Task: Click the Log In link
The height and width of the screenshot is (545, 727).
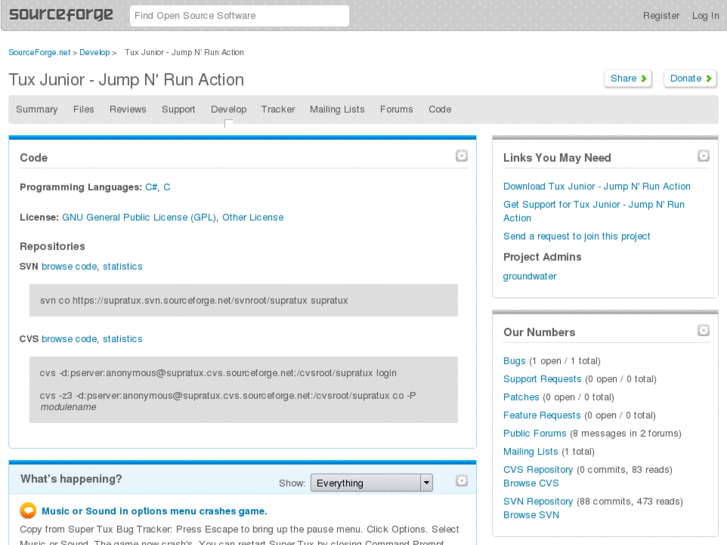Action: pyautogui.click(x=705, y=16)
